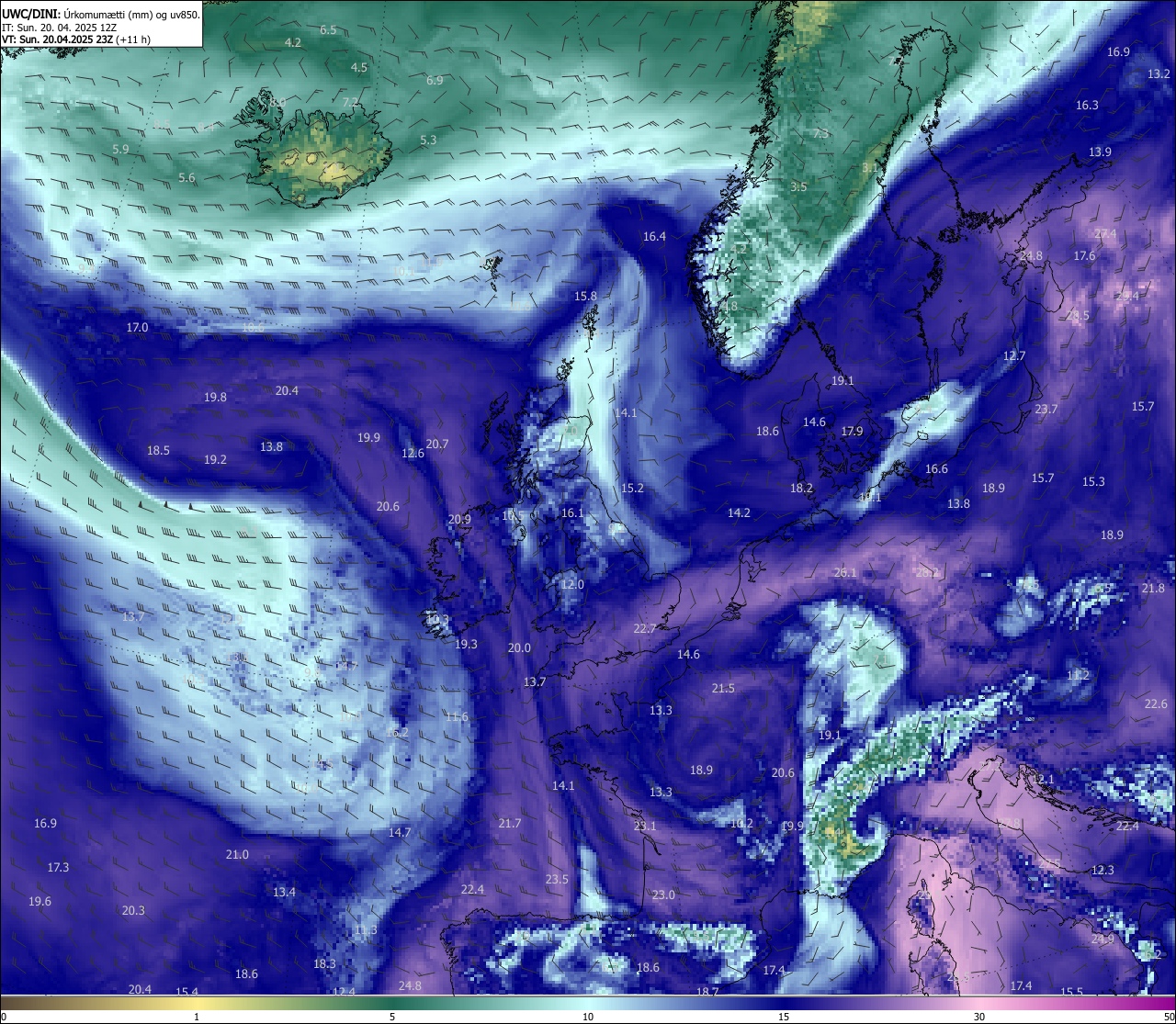Screen dimensions: 1176x1024
Task: Click the 6.5 value near top edge
Action: click(x=328, y=29)
